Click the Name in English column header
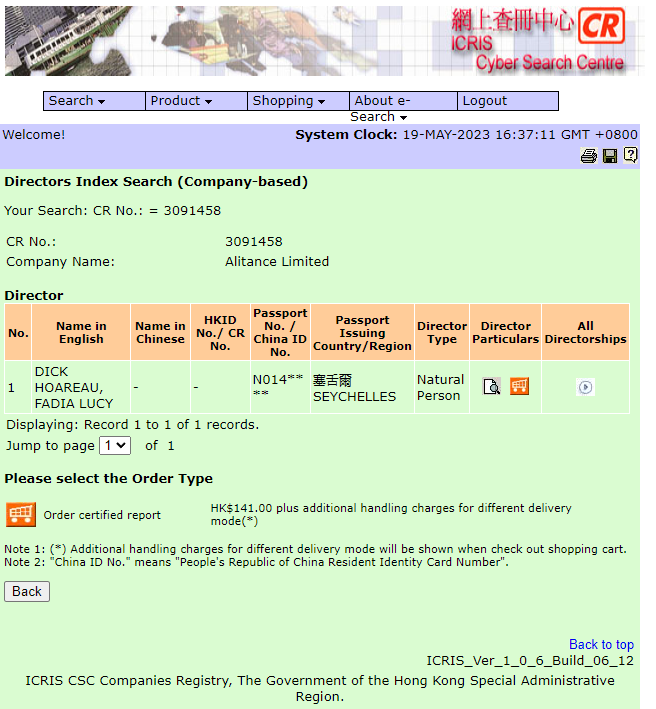 tap(81, 332)
